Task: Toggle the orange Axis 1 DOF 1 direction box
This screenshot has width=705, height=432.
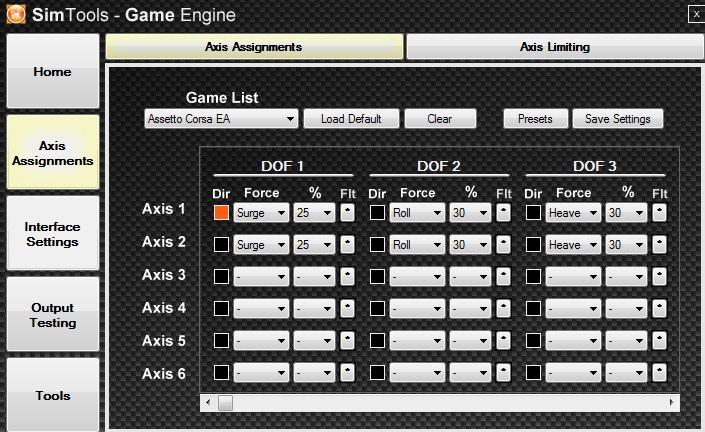Action: pos(221,212)
